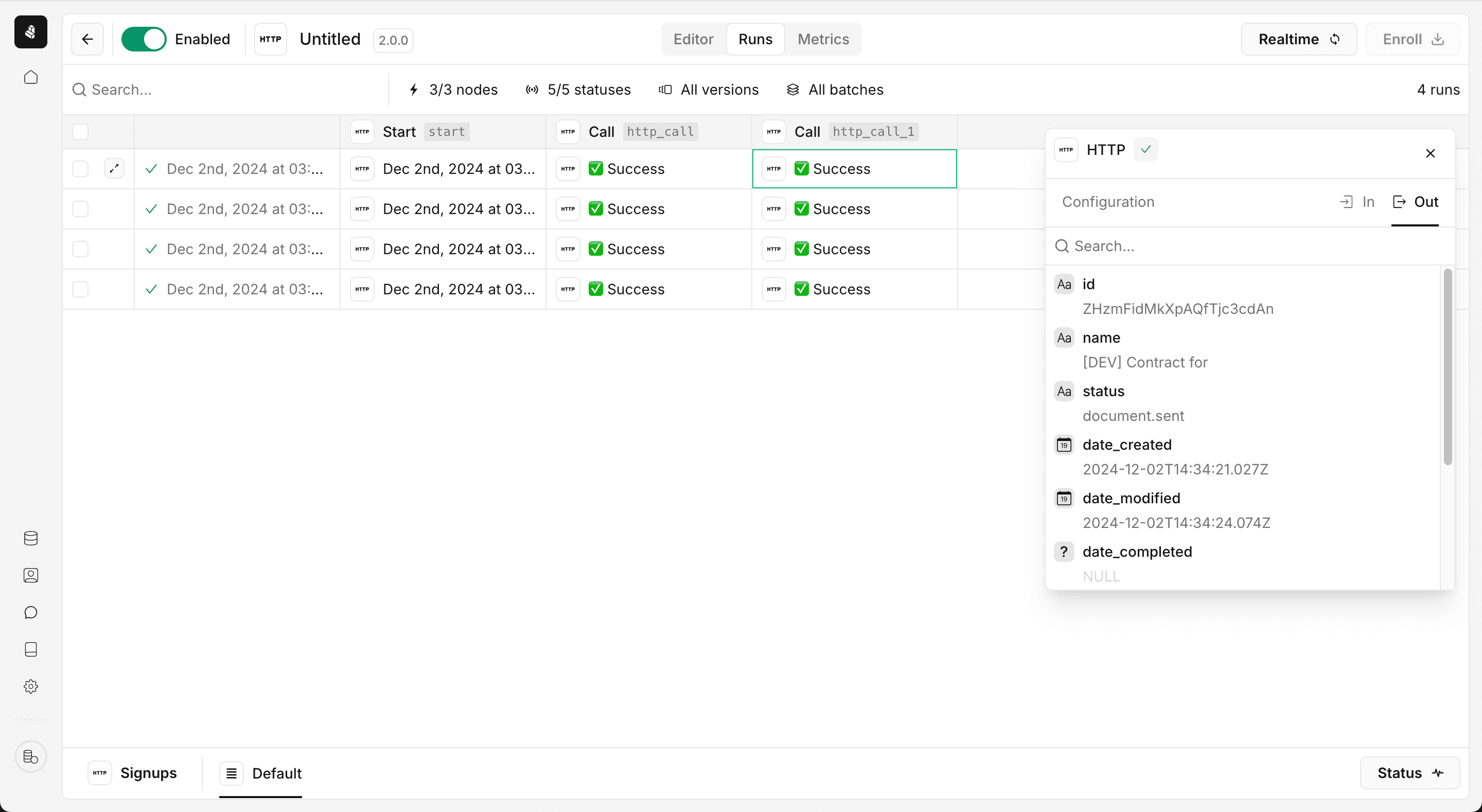The width and height of the screenshot is (1482, 812).
Task: Open the All versions filter
Action: pyautogui.click(x=709, y=90)
